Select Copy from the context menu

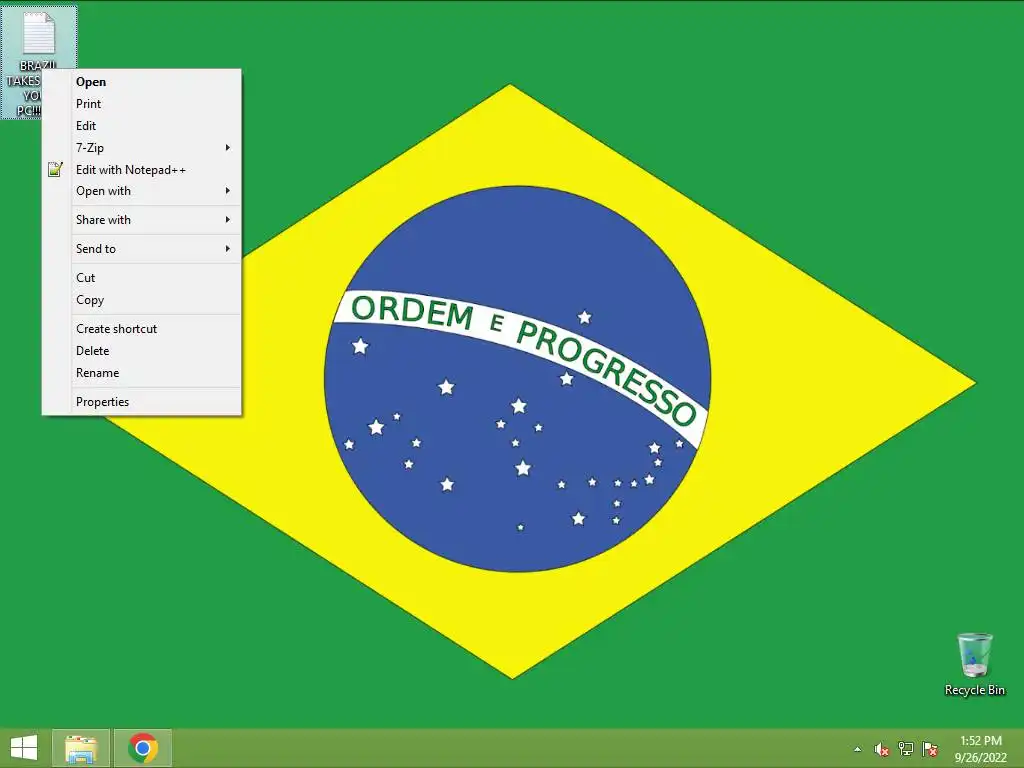pos(142,300)
